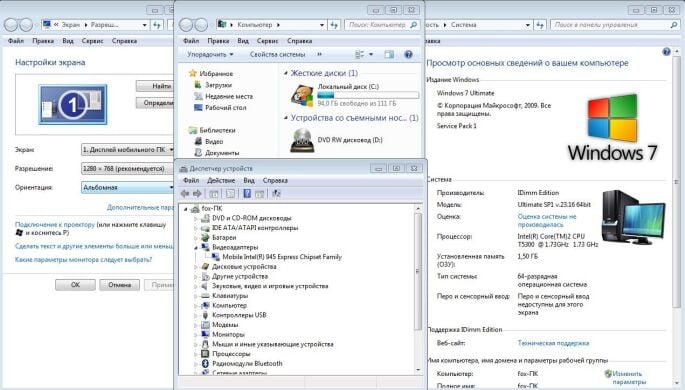The height and width of the screenshot is (390, 685).
Task: Open the Действие menu in Device Manager
Action: click(x=221, y=180)
